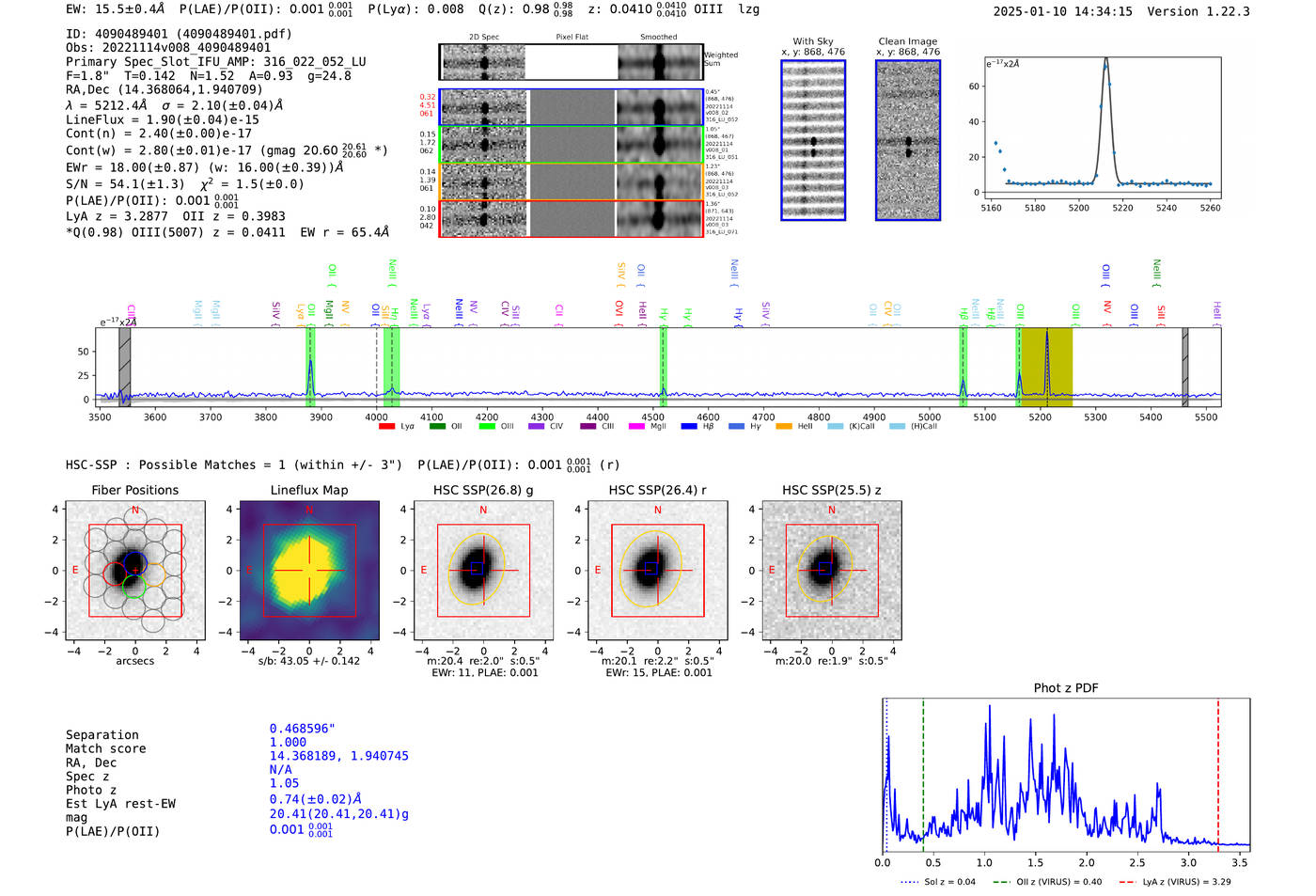Open the Lineflux Map image

click(x=309, y=571)
